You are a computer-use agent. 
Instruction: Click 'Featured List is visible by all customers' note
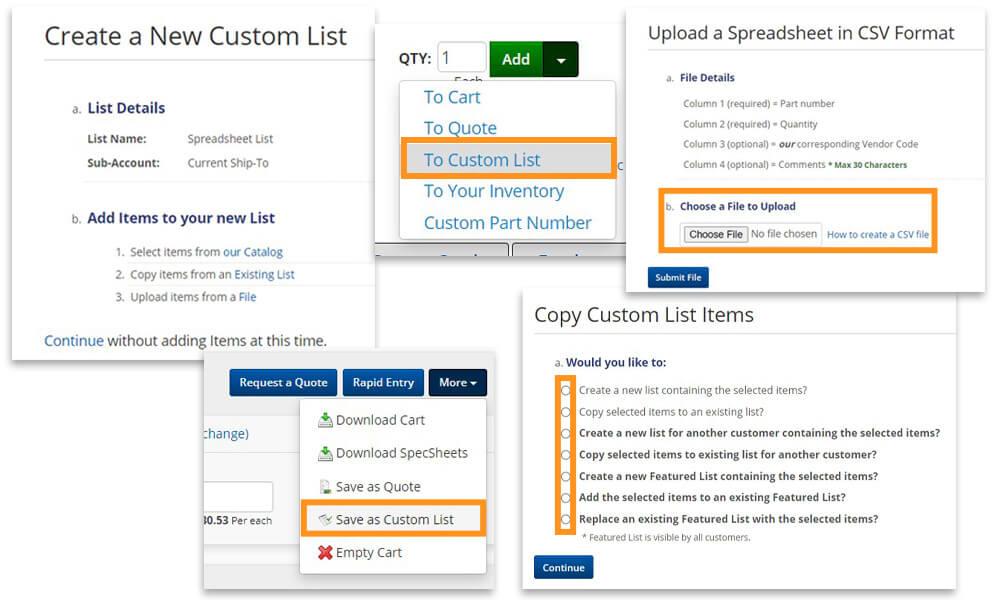666,538
